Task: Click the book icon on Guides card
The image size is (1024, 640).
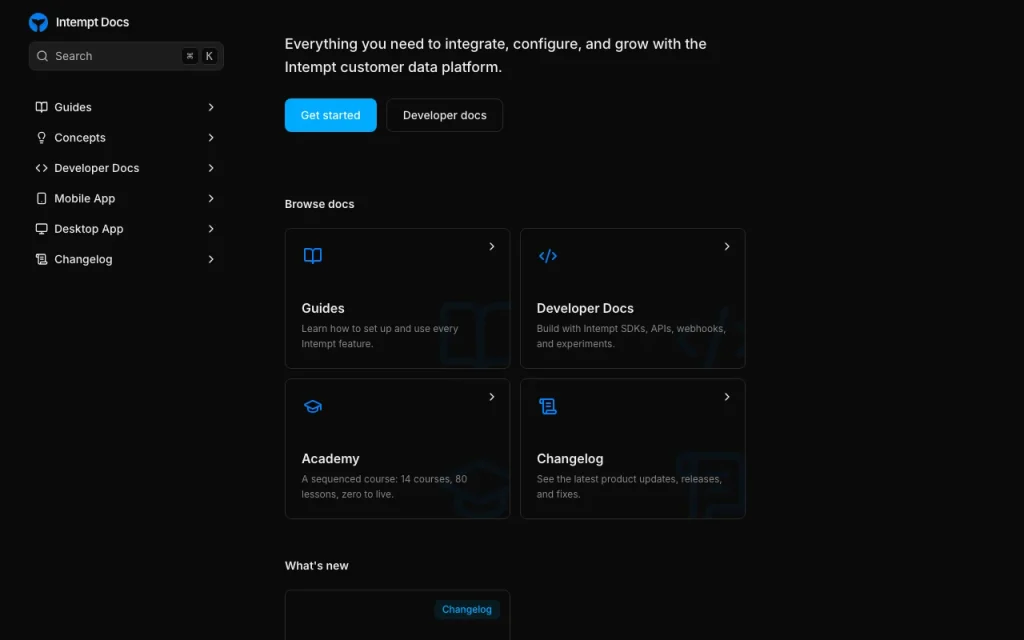Action: [x=313, y=255]
